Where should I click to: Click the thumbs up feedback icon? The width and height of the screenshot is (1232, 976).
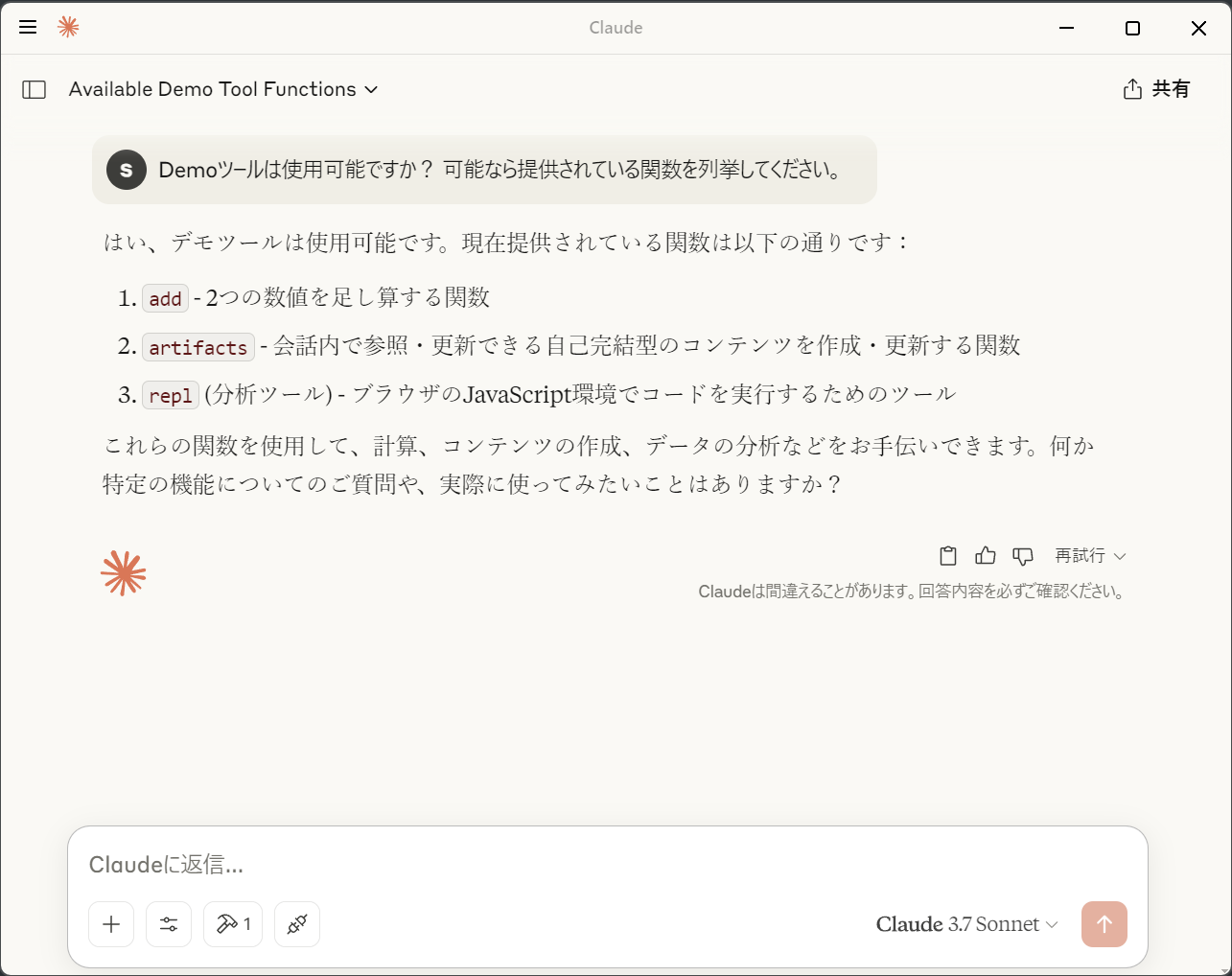point(986,556)
